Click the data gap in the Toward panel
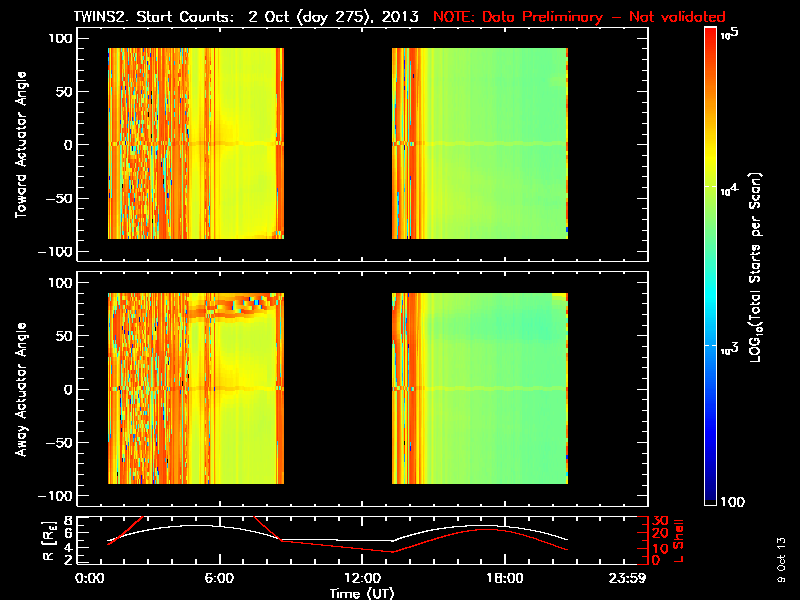This screenshot has width=800, height=600. click(x=337, y=143)
